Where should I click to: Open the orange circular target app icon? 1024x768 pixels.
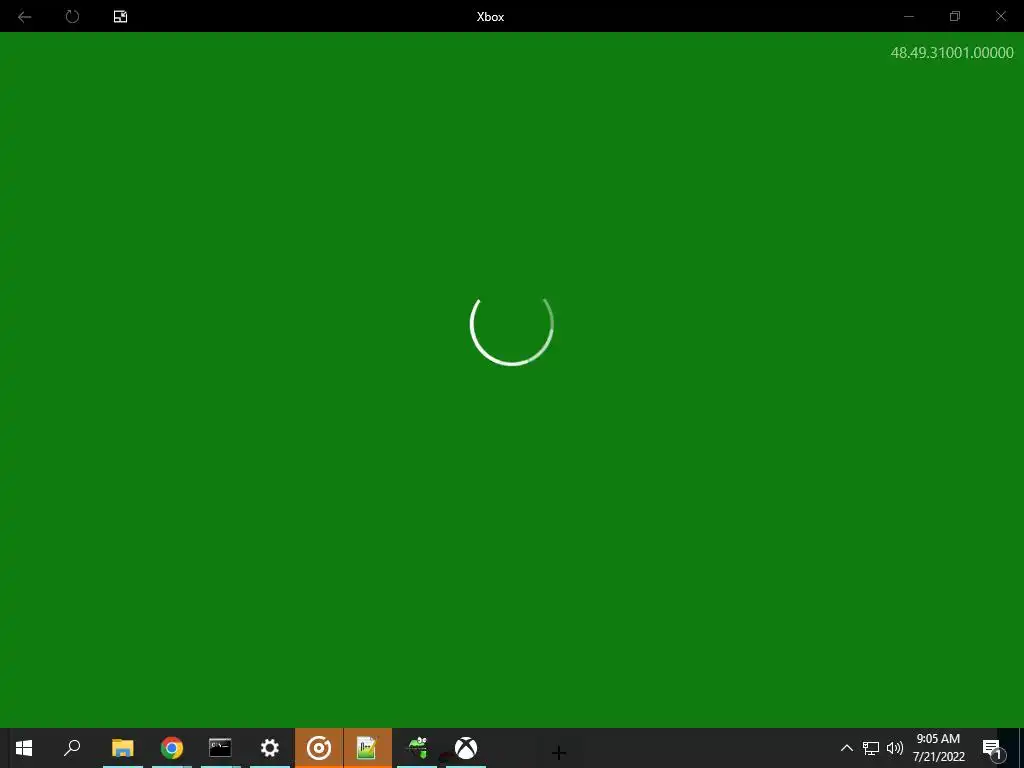pos(319,748)
